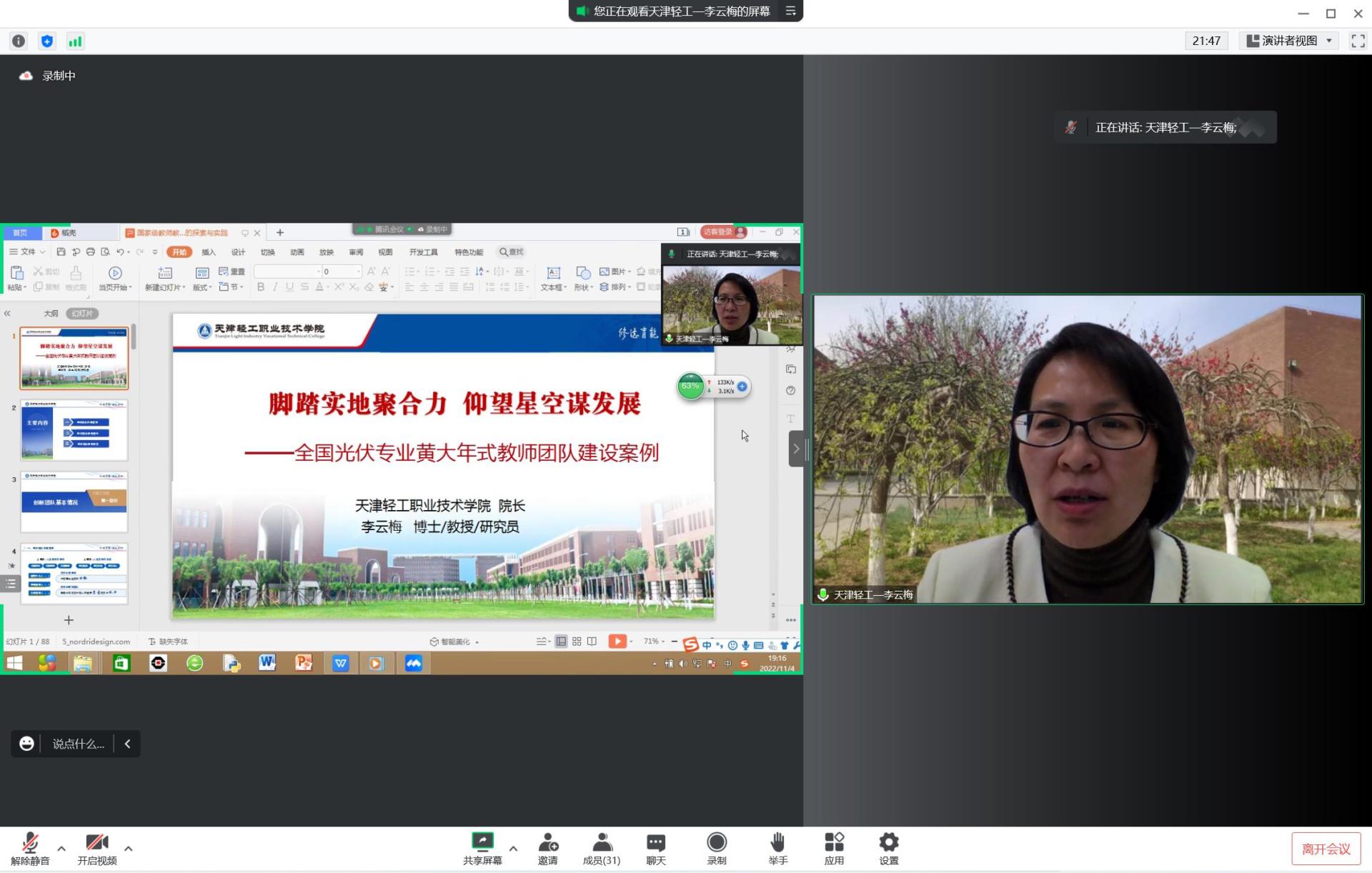Open the Chat panel icon
1372x873 pixels.
(x=655, y=843)
